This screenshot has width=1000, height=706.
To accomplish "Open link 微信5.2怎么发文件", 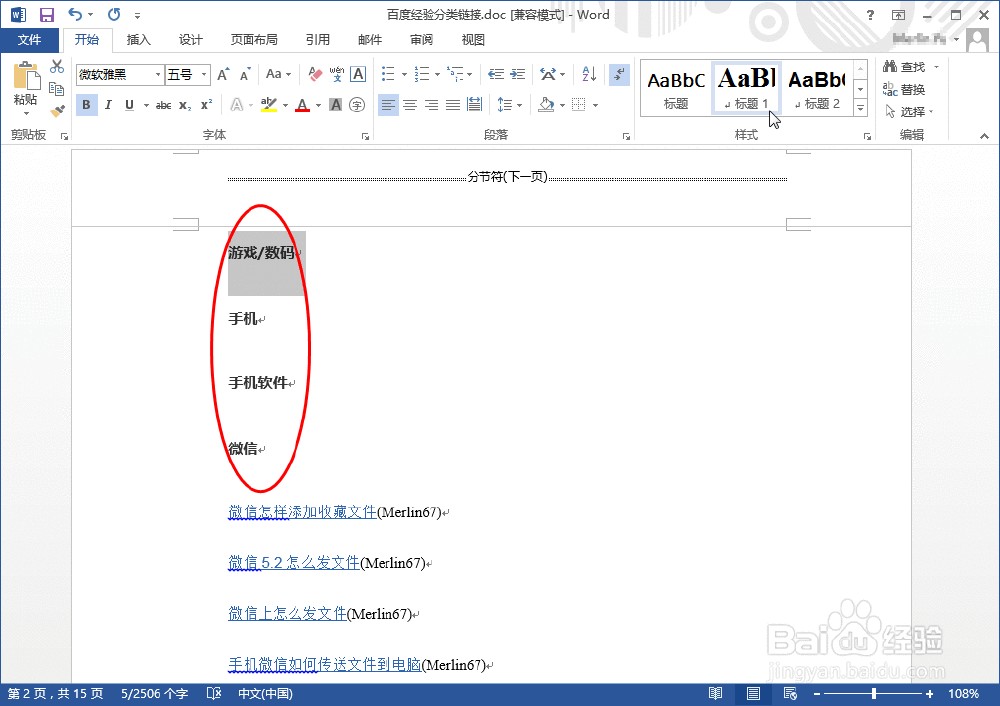I will coord(294,563).
